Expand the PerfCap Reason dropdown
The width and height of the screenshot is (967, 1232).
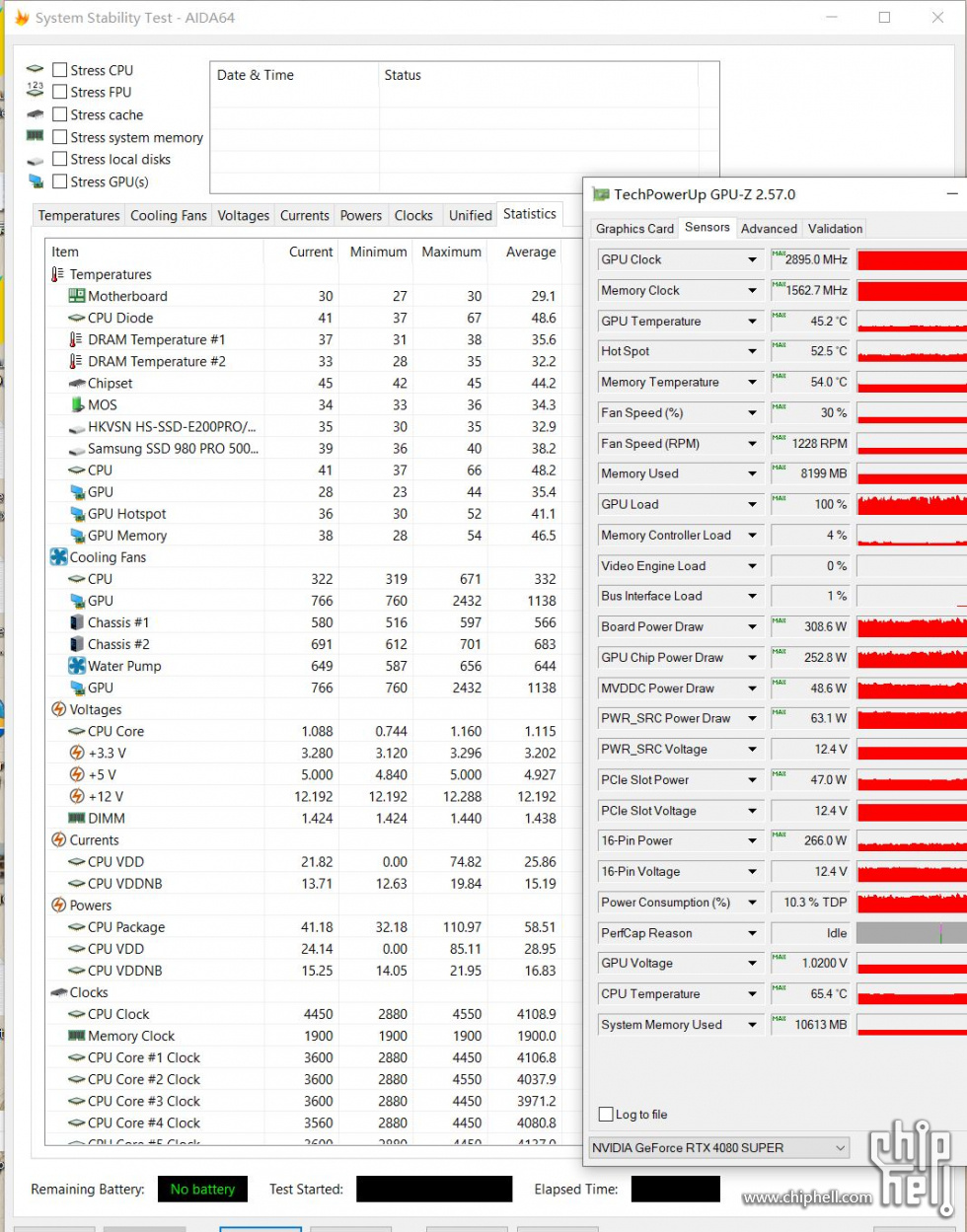point(752,933)
